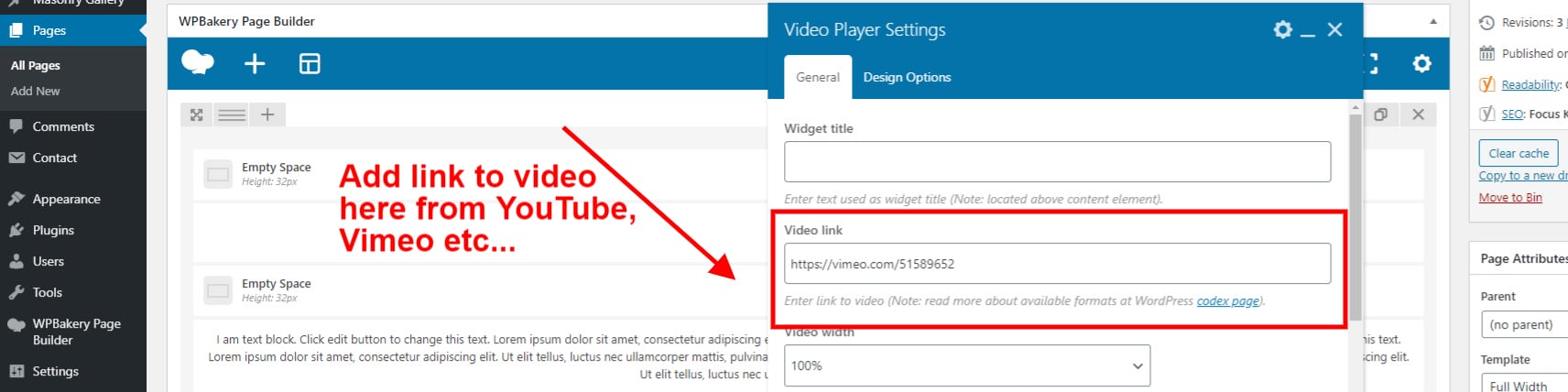Click the WPBakery cloud logo icon
Viewport: 1568px width, 392px height.
[x=198, y=63]
